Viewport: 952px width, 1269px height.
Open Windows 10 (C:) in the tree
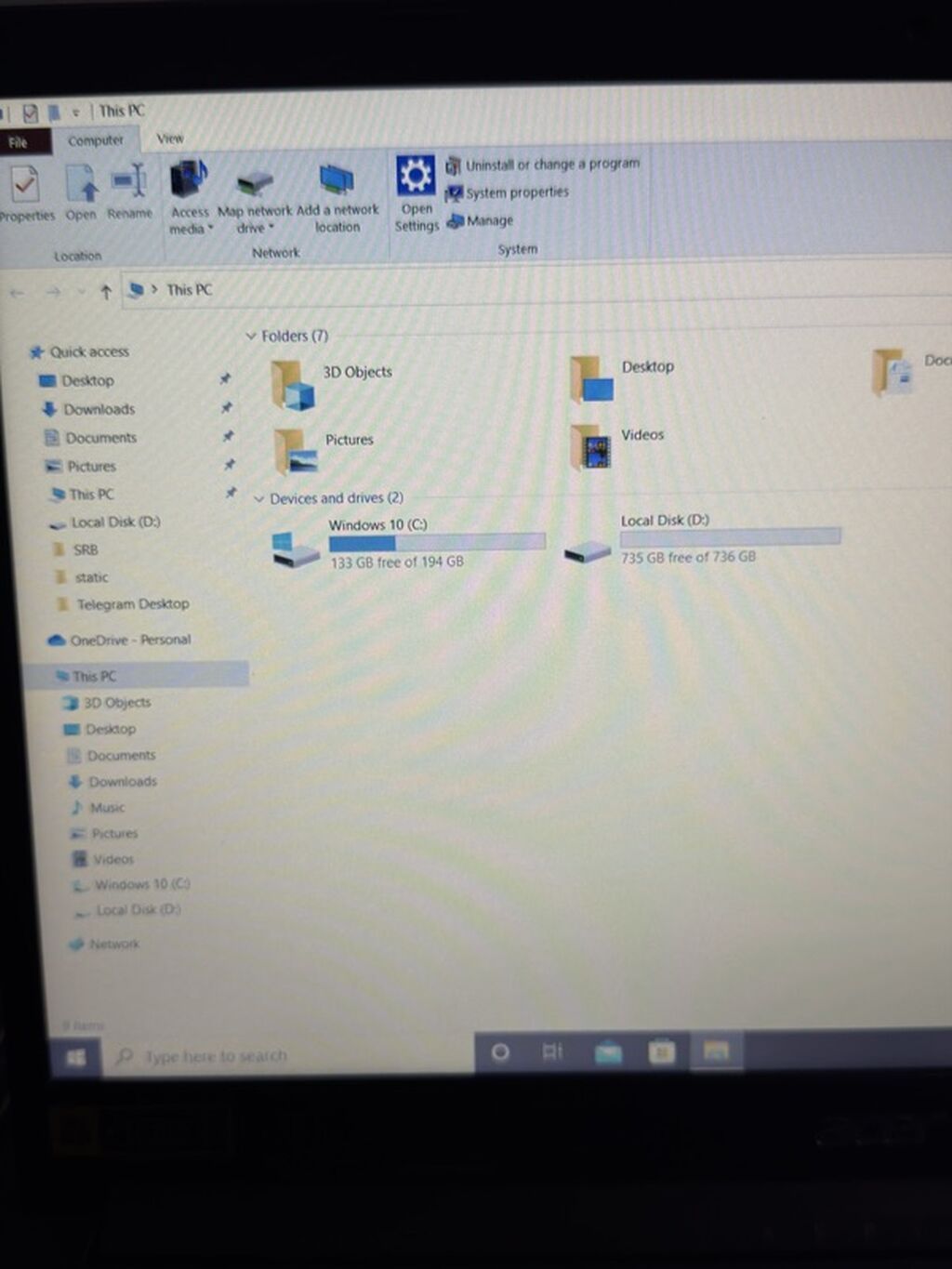[x=141, y=884]
